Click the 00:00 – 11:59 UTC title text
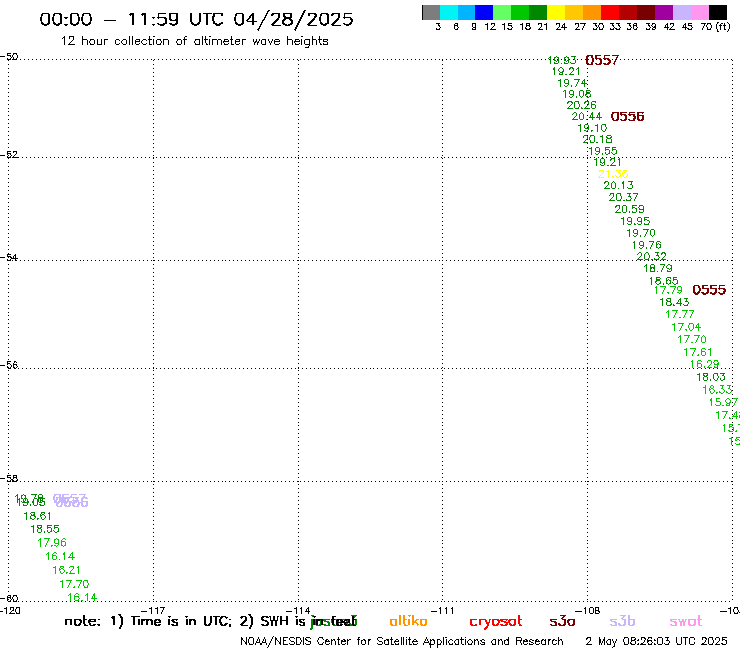740x650 pixels. tap(196, 19)
